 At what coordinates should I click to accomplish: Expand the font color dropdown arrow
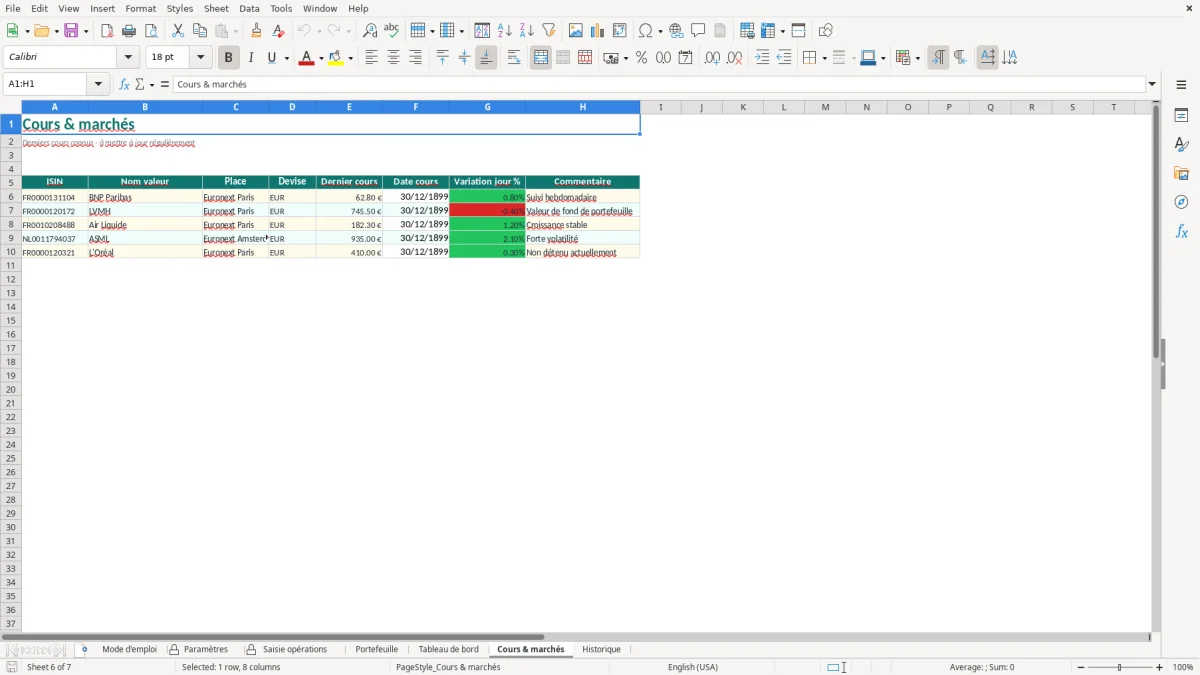tap(321, 59)
